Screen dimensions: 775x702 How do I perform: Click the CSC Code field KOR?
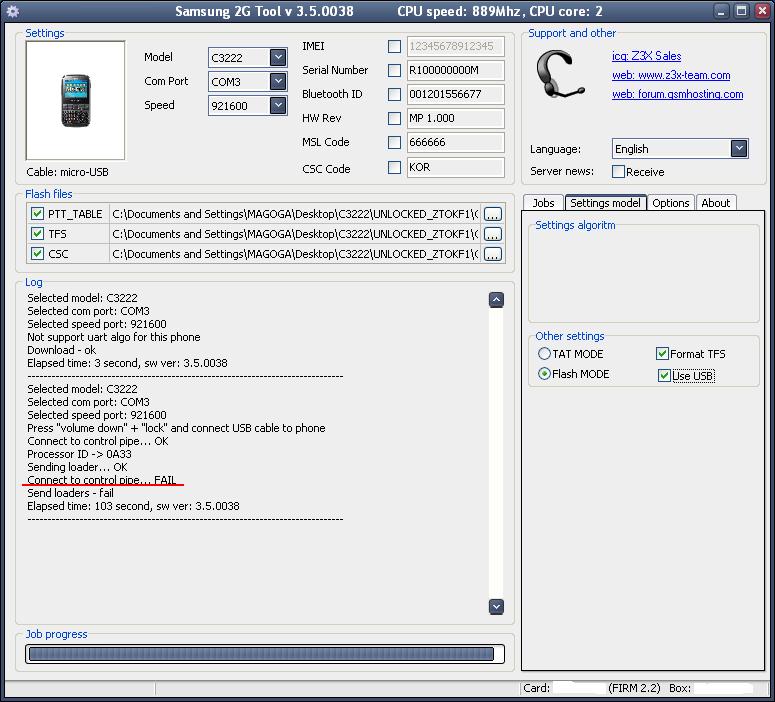tap(455, 167)
